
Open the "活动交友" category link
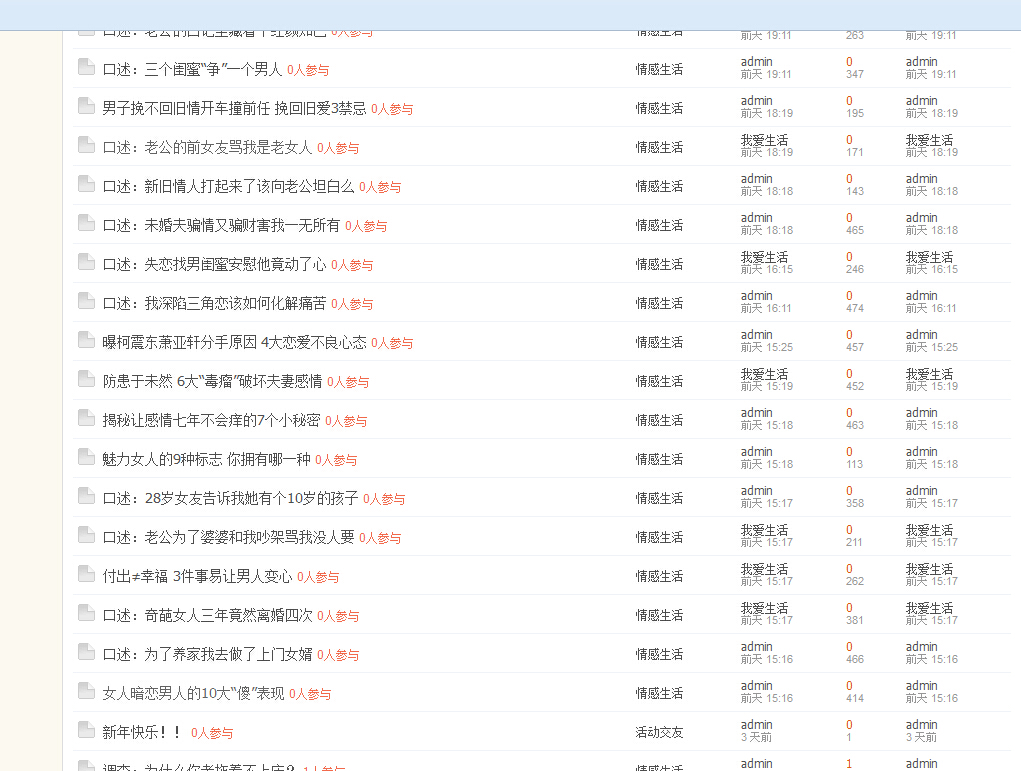click(657, 731)
